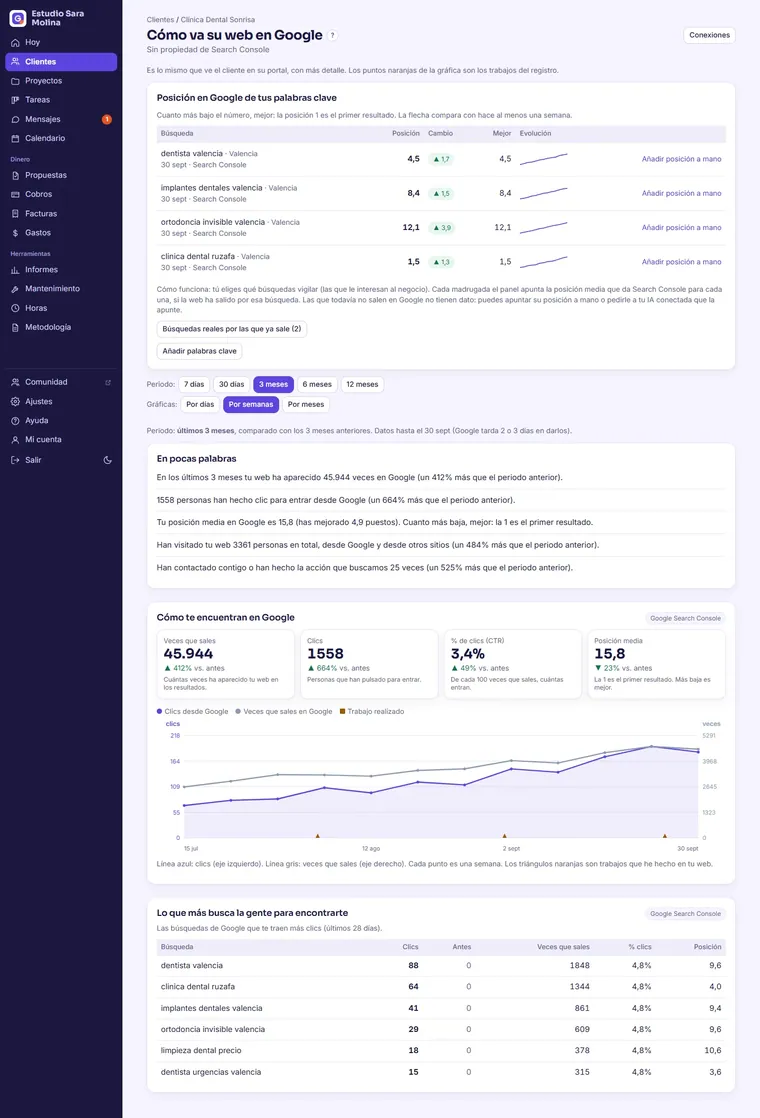Viewport: 760px width, 1118px height.
Task: Click the Mensajes chat bubble icon
Action: 15,120
